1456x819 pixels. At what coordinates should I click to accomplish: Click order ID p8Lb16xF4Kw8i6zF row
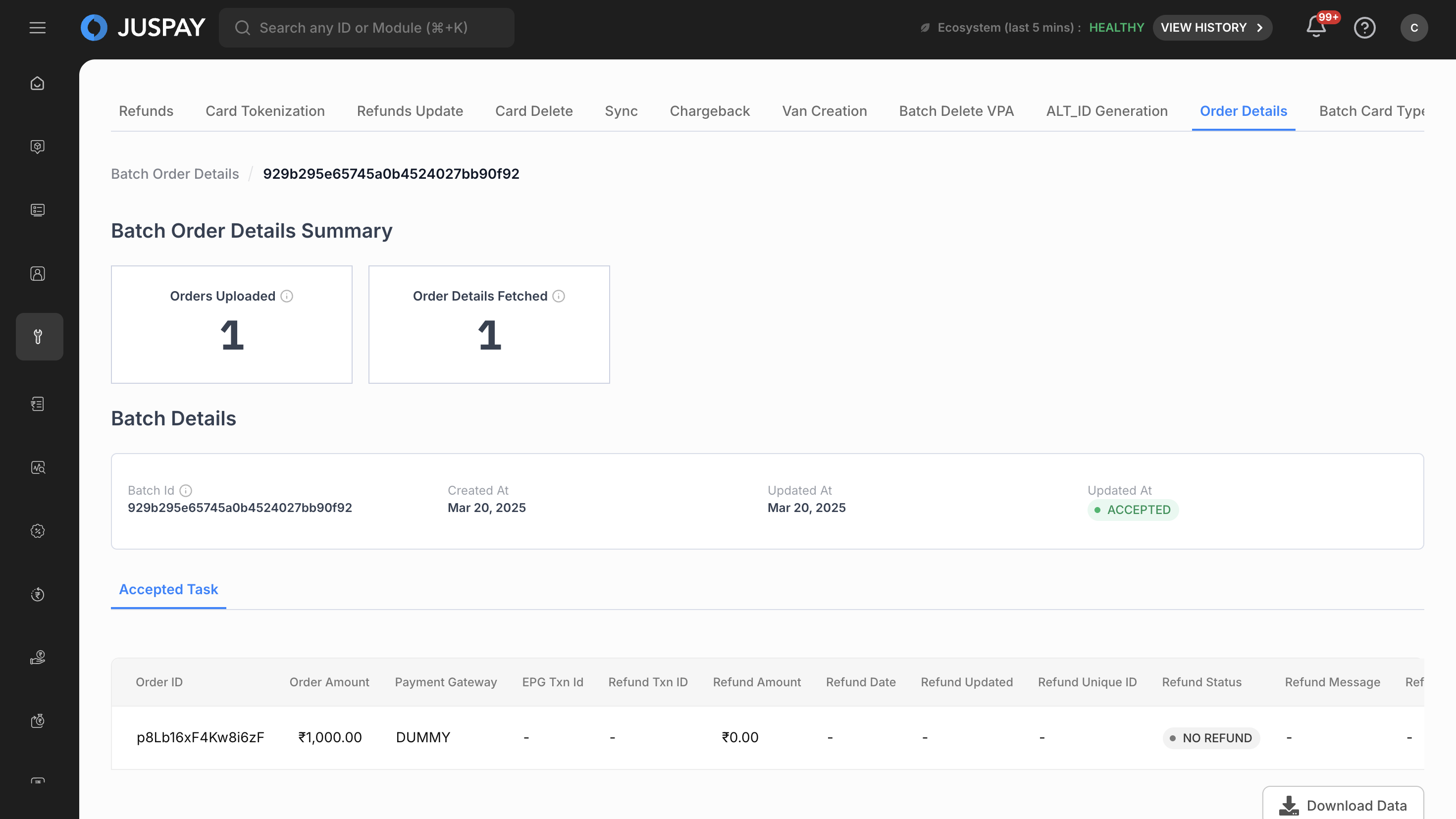tap(200, 737)
